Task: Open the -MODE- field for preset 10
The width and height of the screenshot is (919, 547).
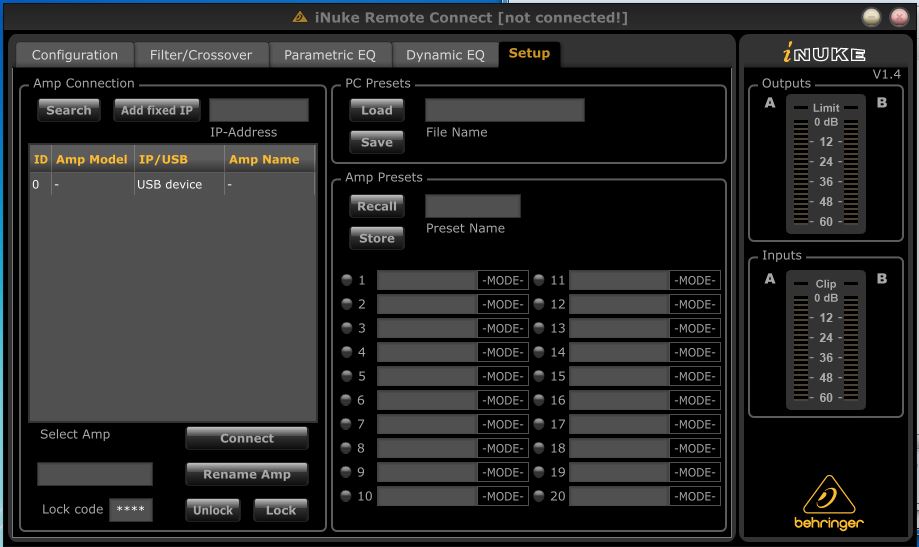Action: pyautogui.click(x=502, y=496)
